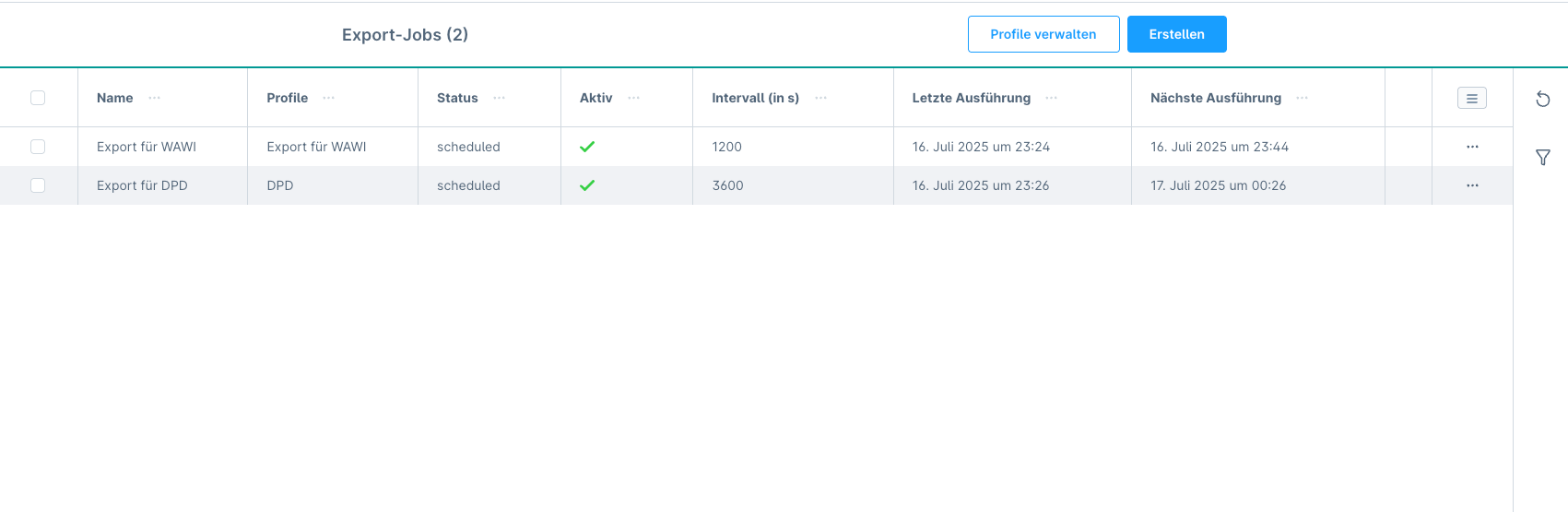
Task: Click the name cell Export für WAWI
Action: 147,147
